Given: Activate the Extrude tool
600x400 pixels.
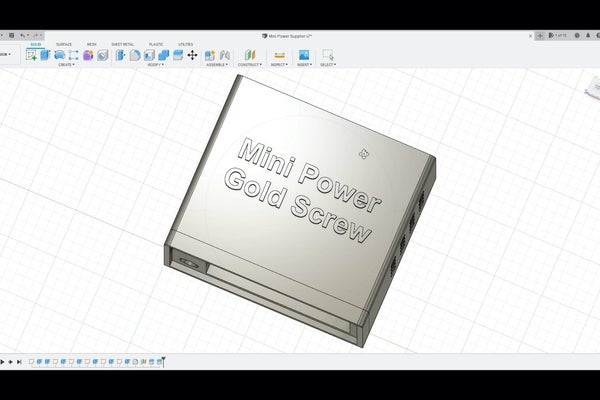Looking at the screenshot, I should [x=45, y=55].
